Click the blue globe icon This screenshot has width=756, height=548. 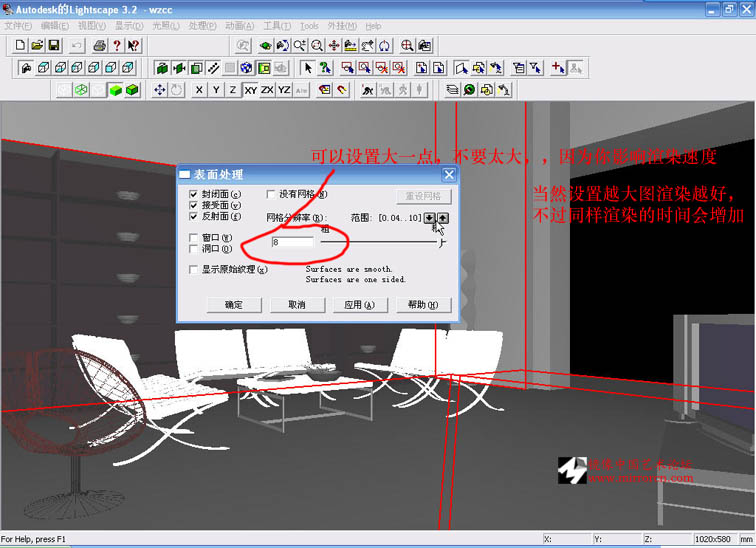246,67
